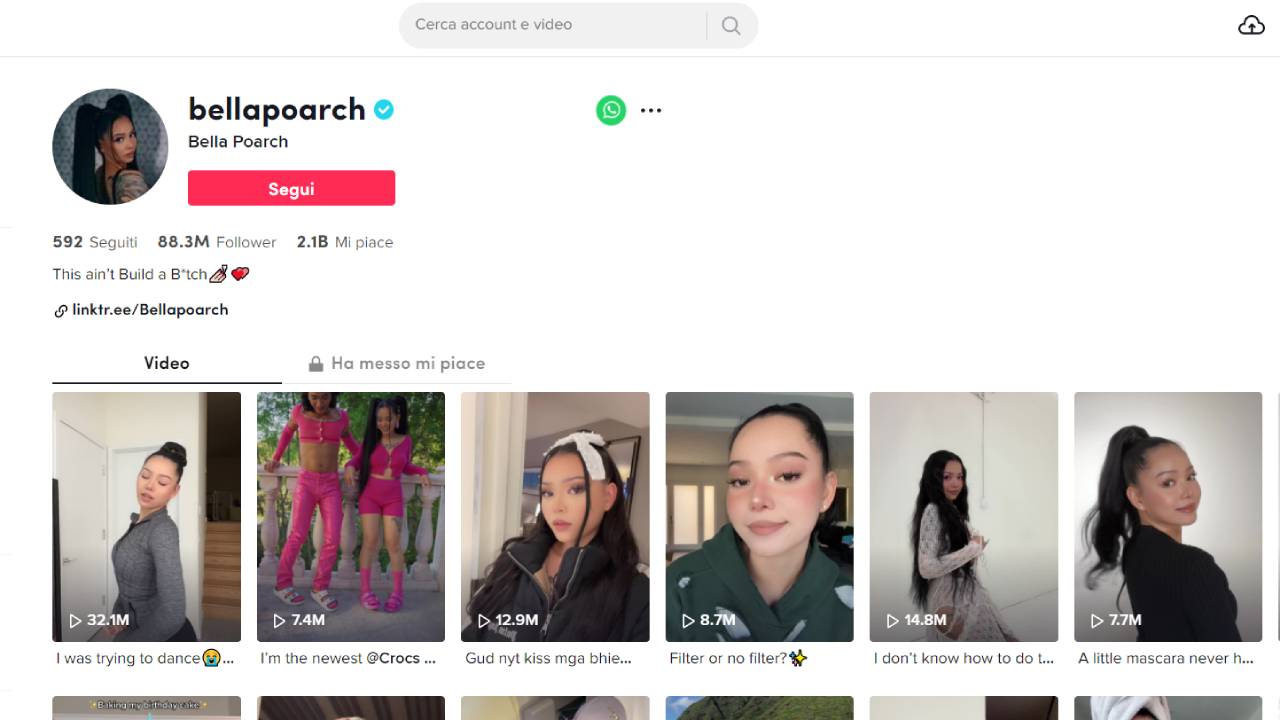Image resolution: width=1280 pixels, height=720 pixels.
Task: Open the 'Gud nyt kiss' video thumbnail
Action: (555, 517)
